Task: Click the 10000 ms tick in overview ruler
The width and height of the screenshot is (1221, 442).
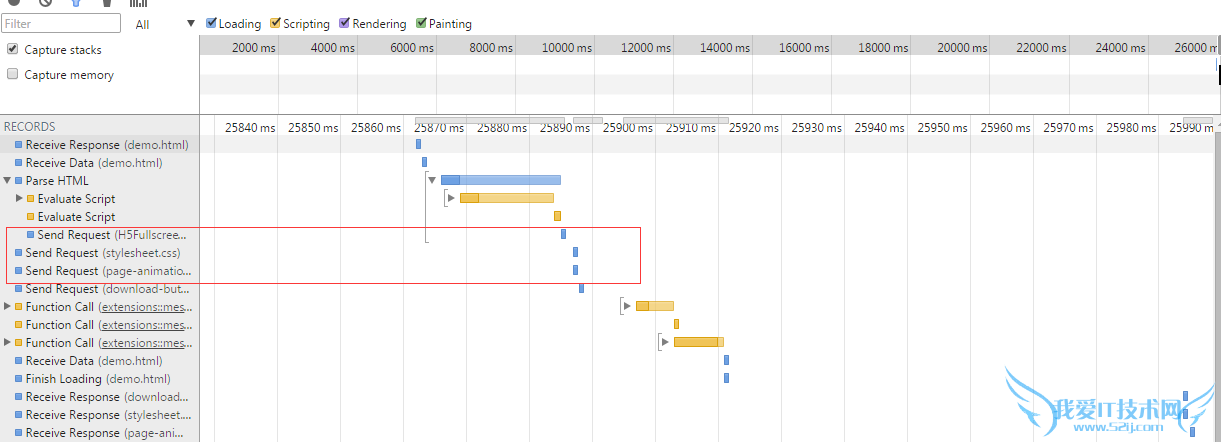Action: pyautogui.click(x=567, y=47)
